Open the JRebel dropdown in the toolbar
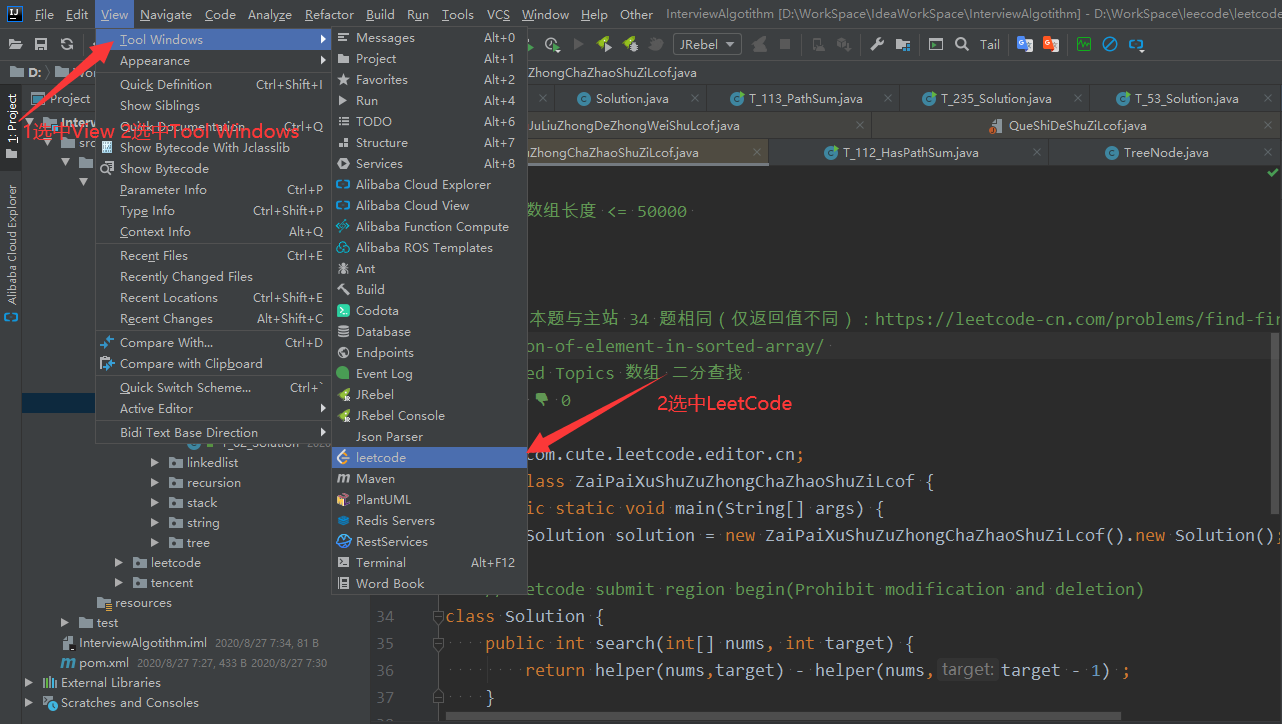1282x724 pixels. coord(707,44)
